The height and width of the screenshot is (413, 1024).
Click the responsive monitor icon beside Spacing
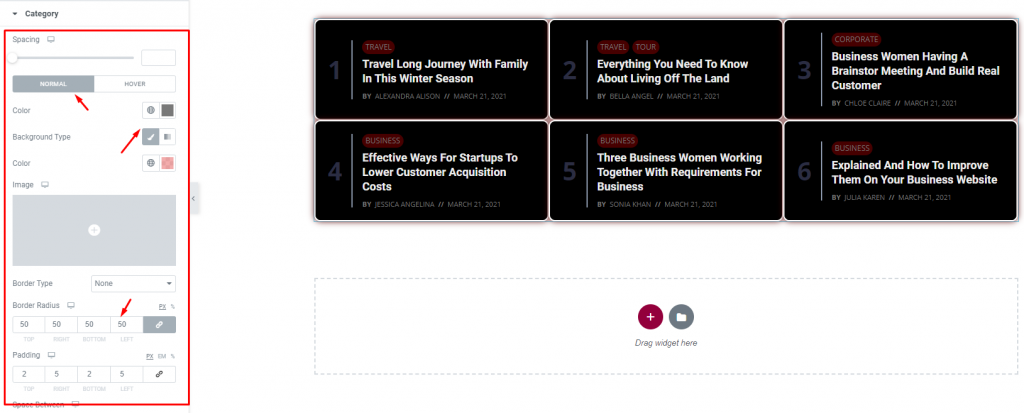(51, 39)
